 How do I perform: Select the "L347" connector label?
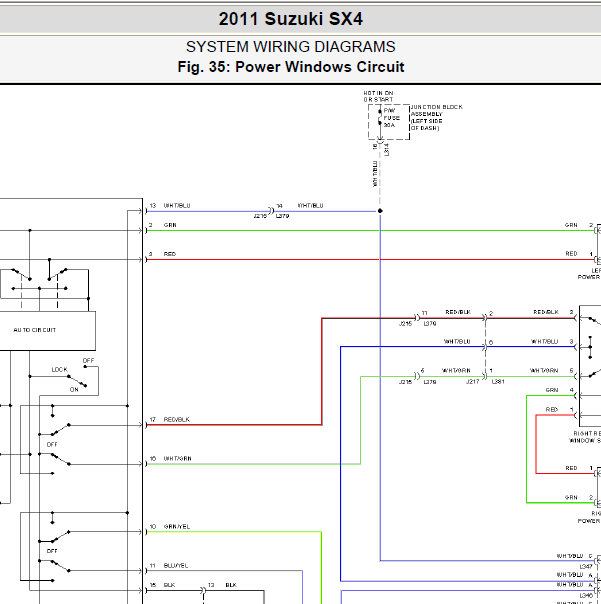coord(586,566)
